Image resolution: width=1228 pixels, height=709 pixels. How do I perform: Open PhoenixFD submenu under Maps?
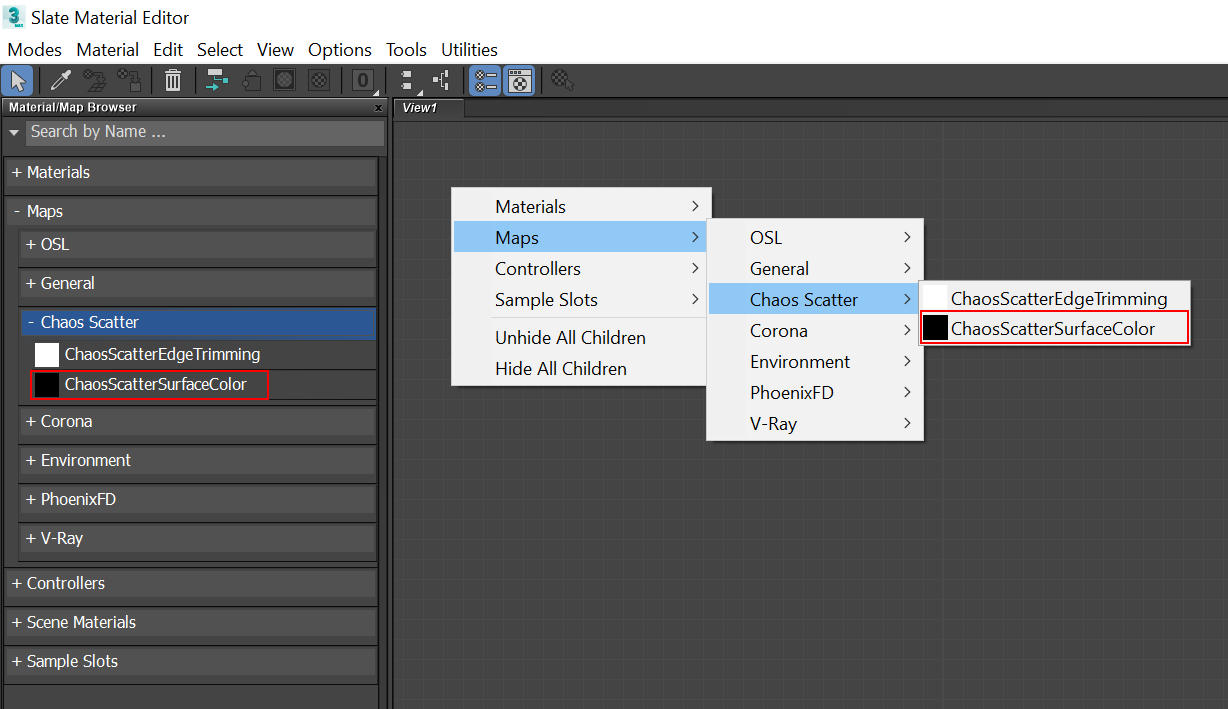[815, 392]
